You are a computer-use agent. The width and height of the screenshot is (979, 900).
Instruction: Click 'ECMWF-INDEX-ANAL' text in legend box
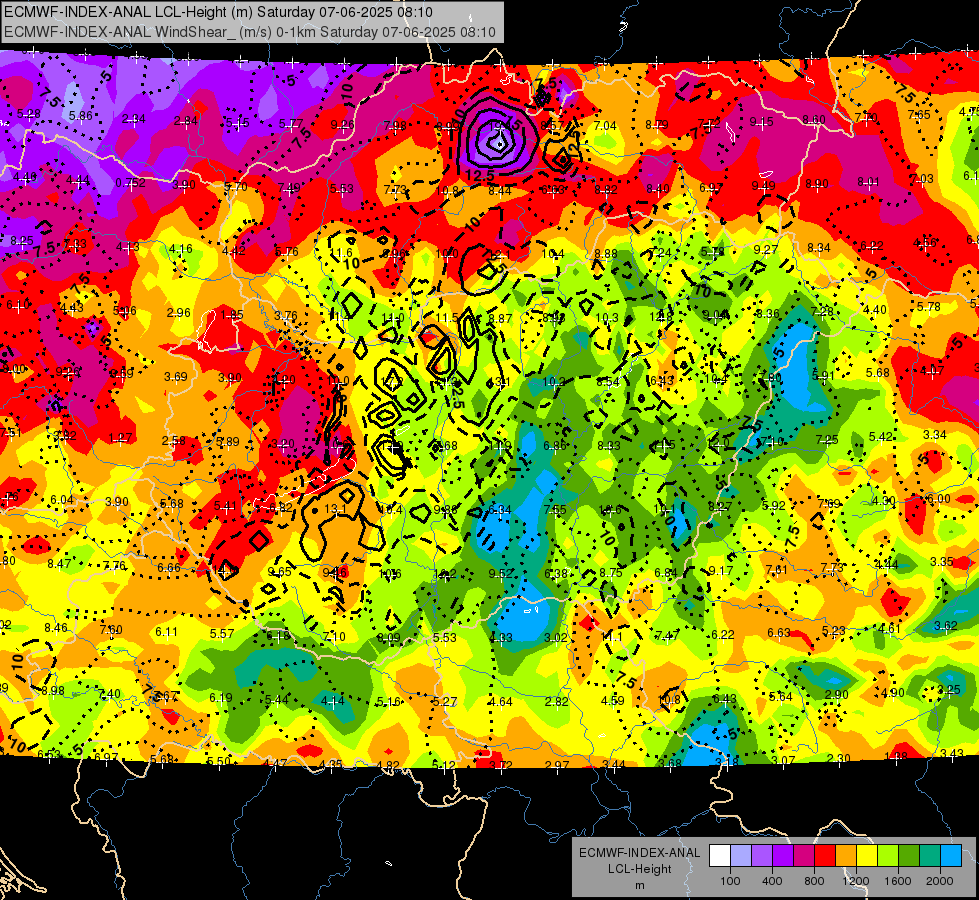click(640, 853)
